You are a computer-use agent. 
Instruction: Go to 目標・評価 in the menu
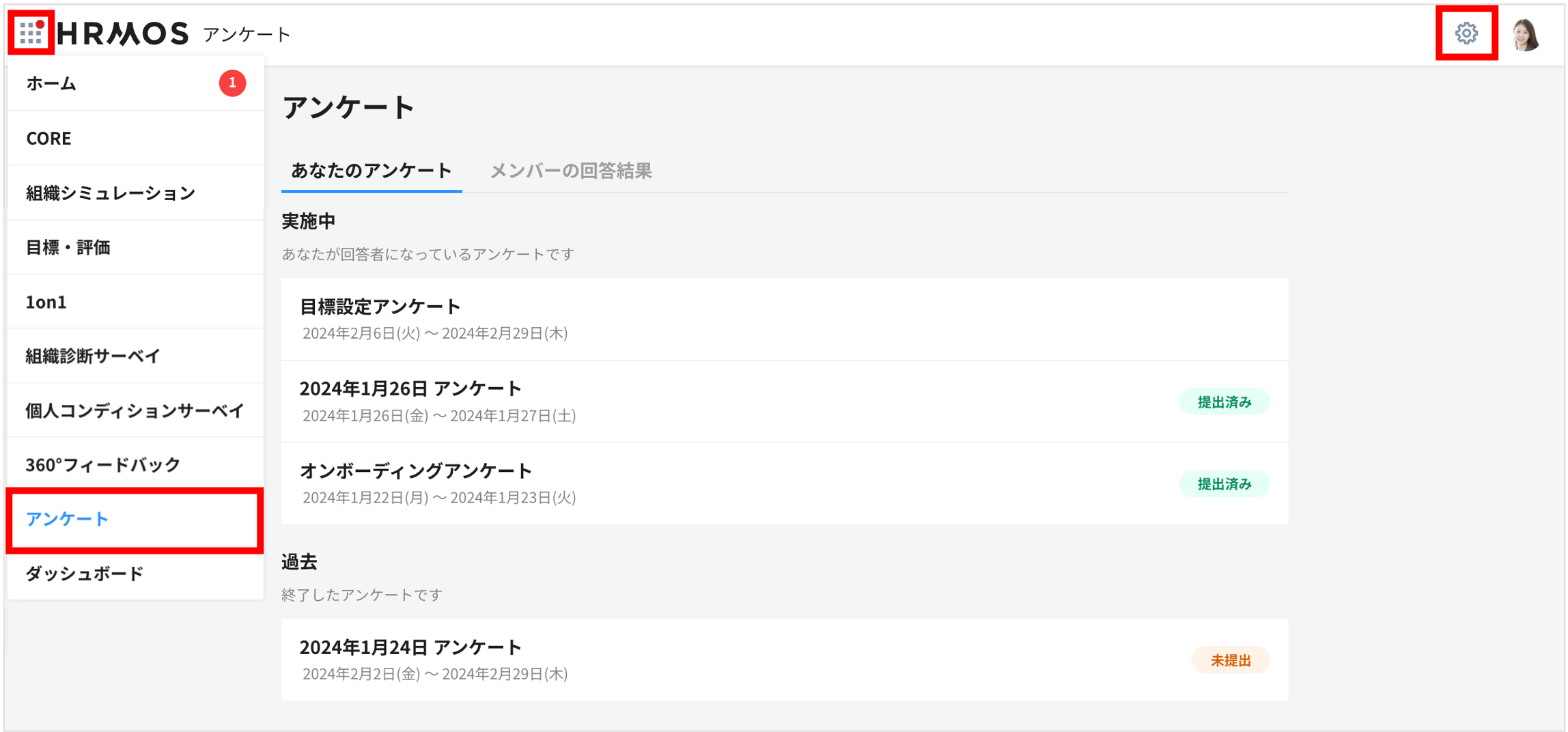click(68, 247)
